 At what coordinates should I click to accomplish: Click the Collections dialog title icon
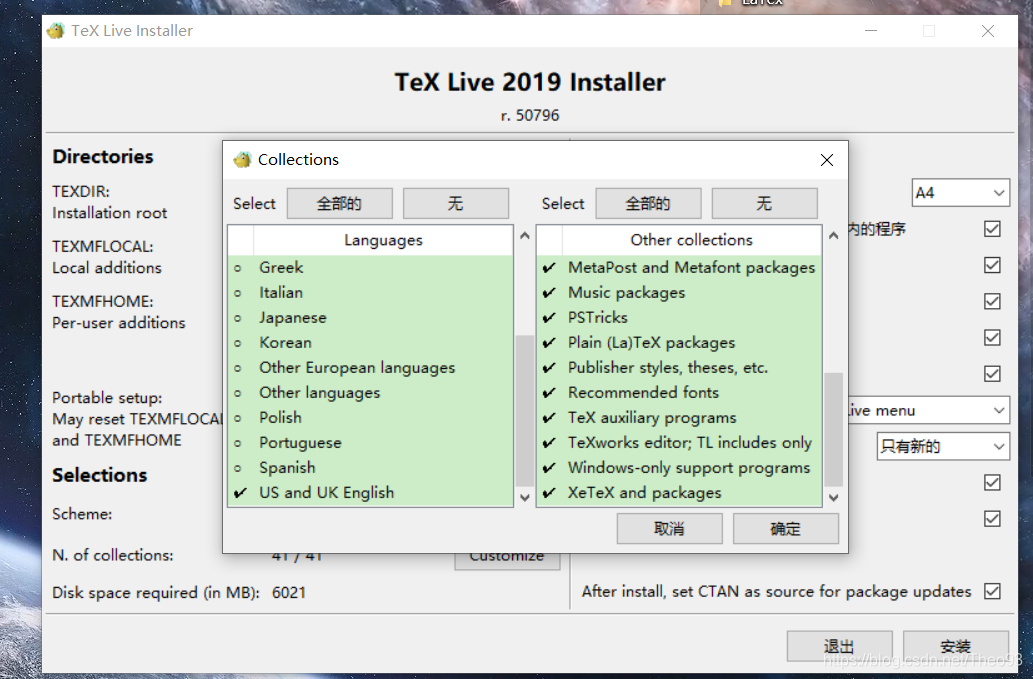(242, 159)
